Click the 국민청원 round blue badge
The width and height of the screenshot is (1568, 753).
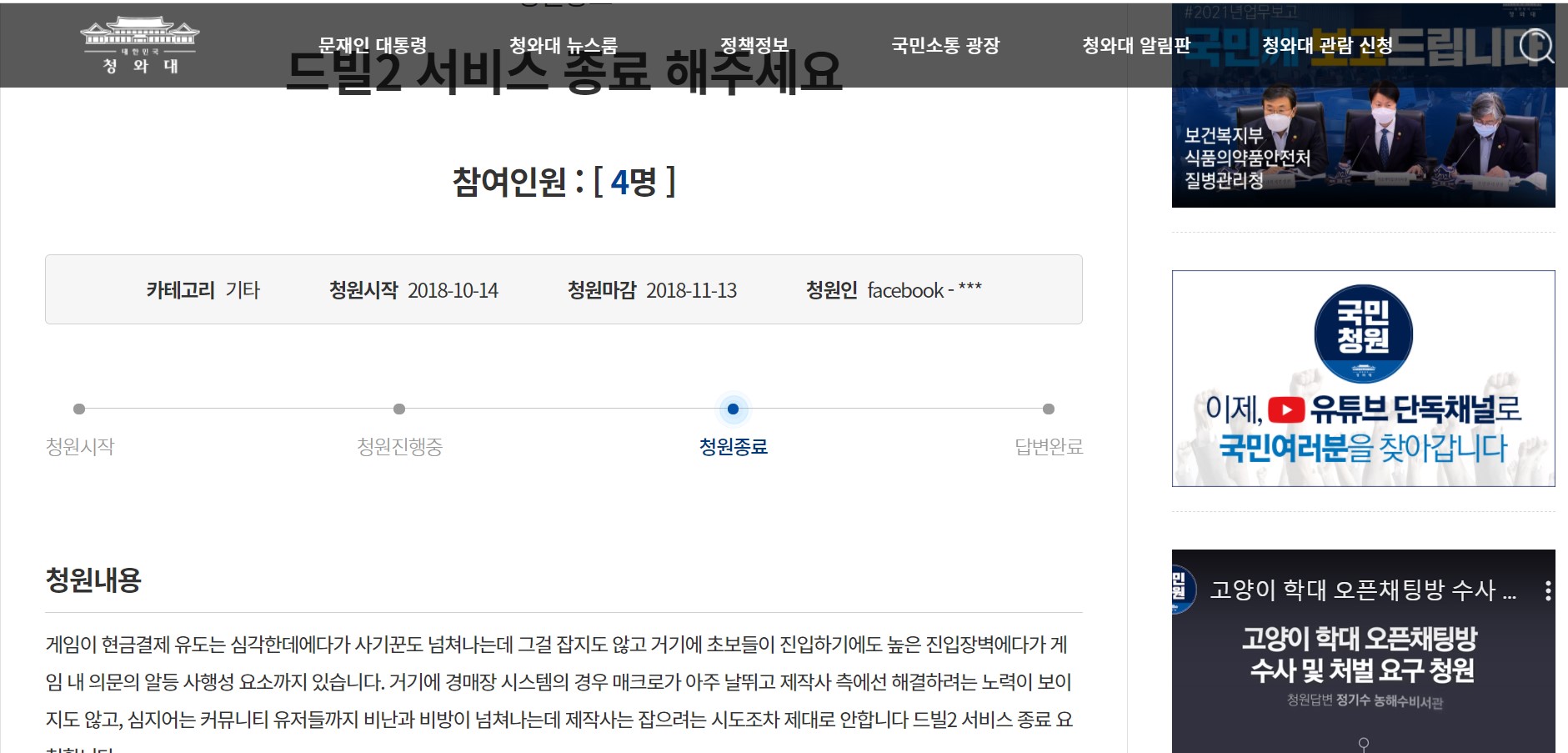pyautogui.click(x=1363, y=333)
